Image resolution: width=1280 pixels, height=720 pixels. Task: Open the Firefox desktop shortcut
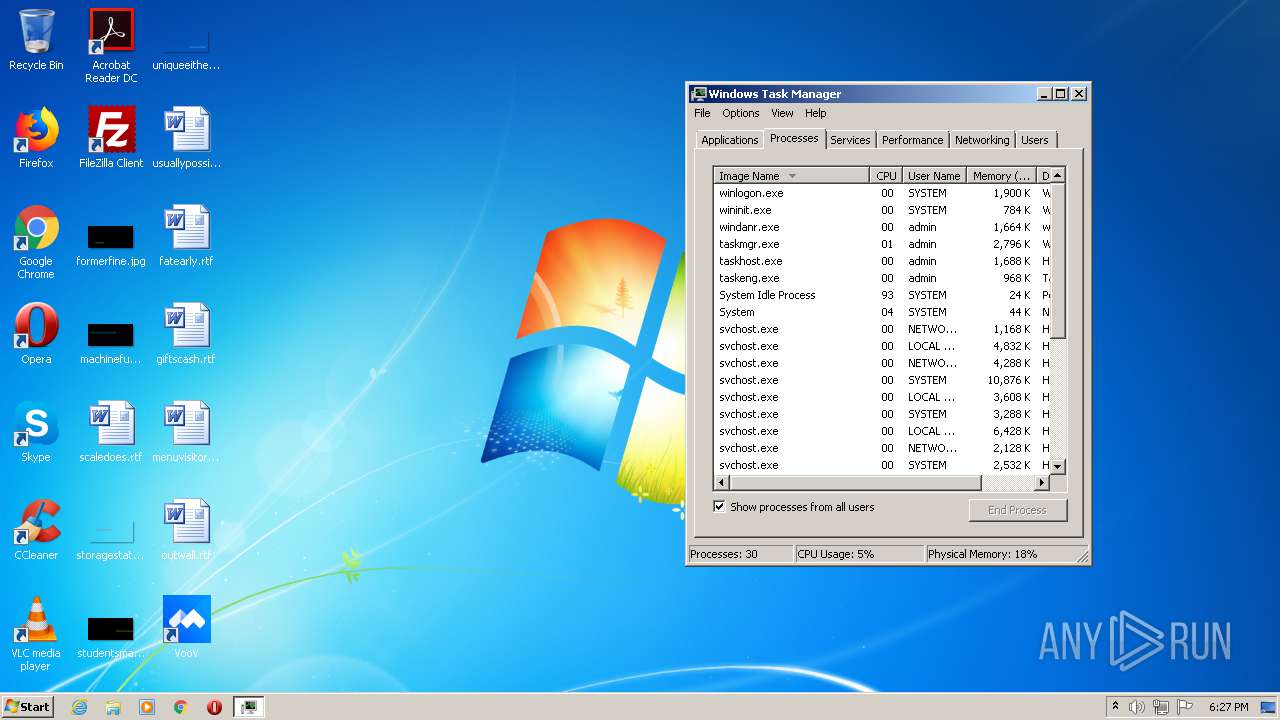[x=36, y=138]
